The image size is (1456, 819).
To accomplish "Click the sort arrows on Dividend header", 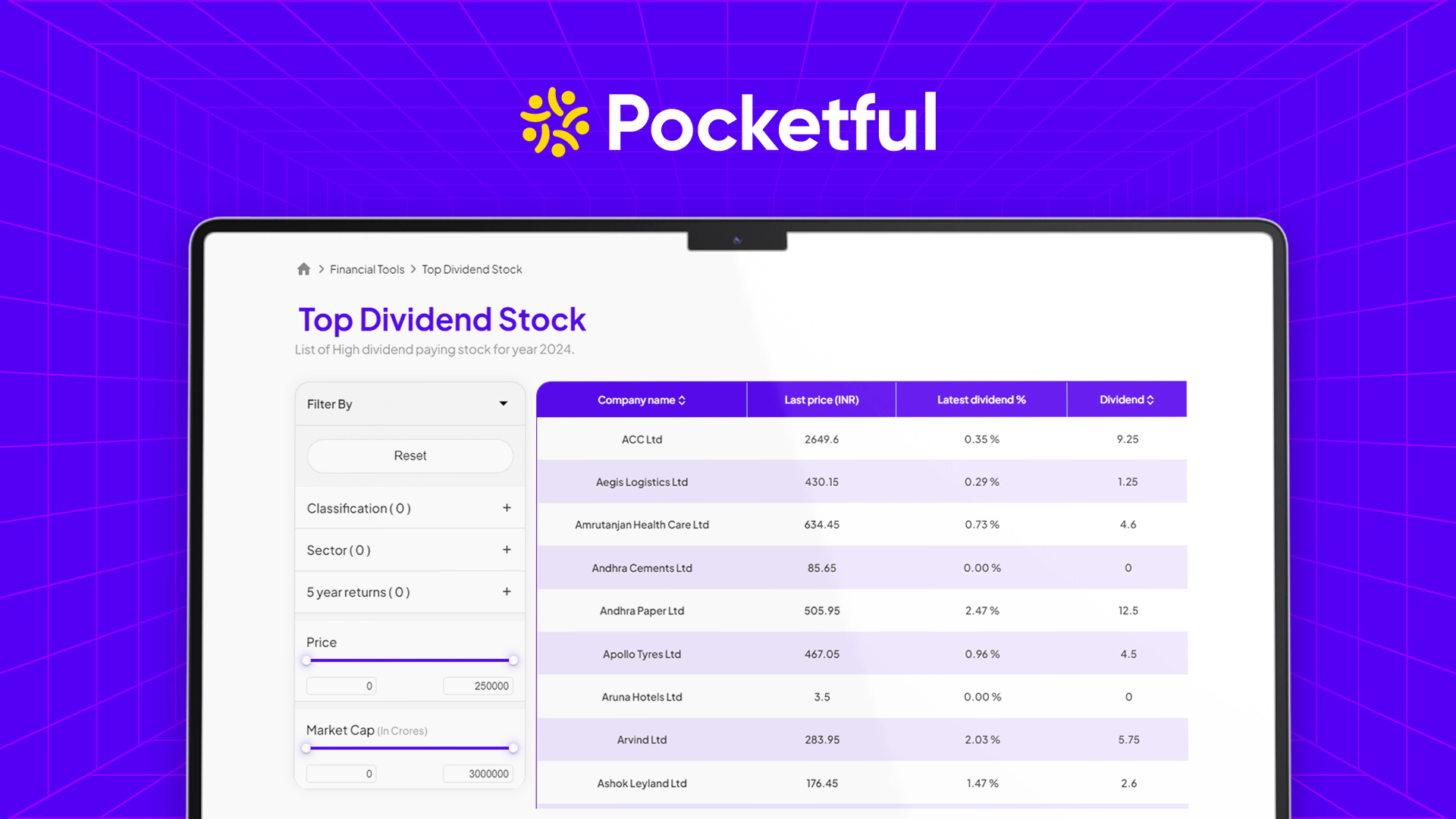I will pyautogui.click(x=1150, y=400).
